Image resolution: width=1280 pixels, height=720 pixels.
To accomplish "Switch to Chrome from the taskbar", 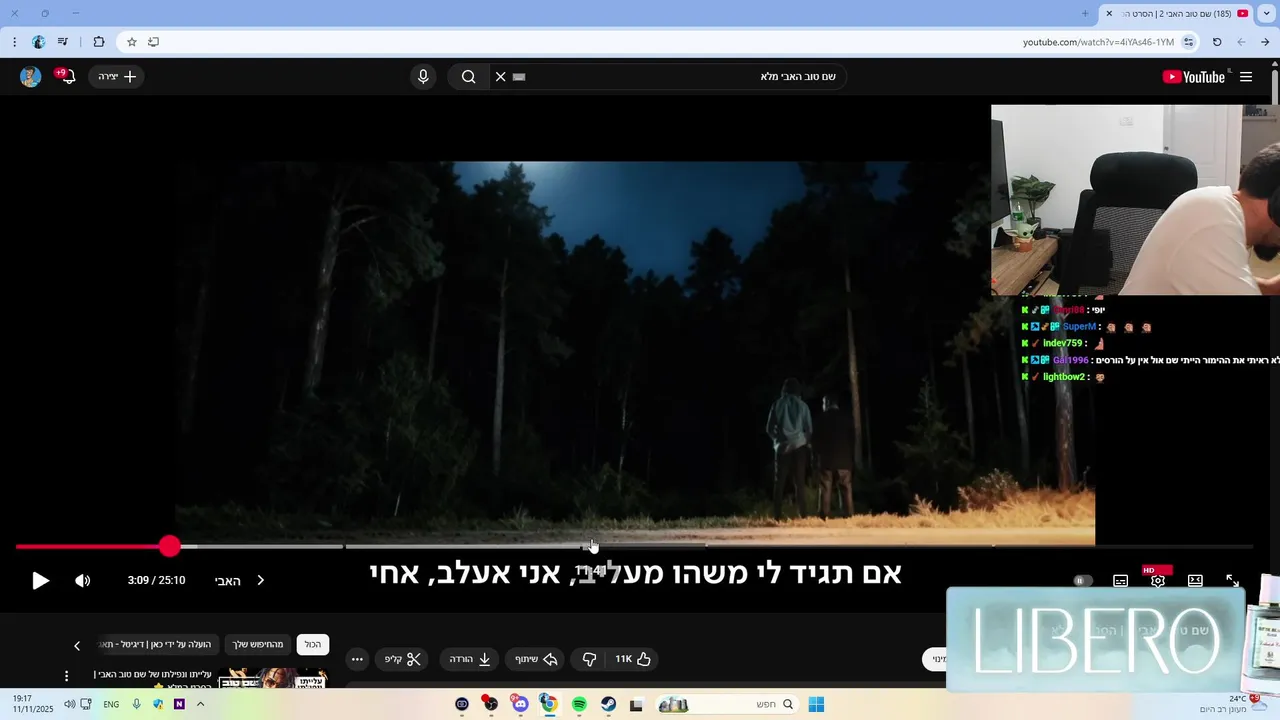I will (x=549, y=705).
